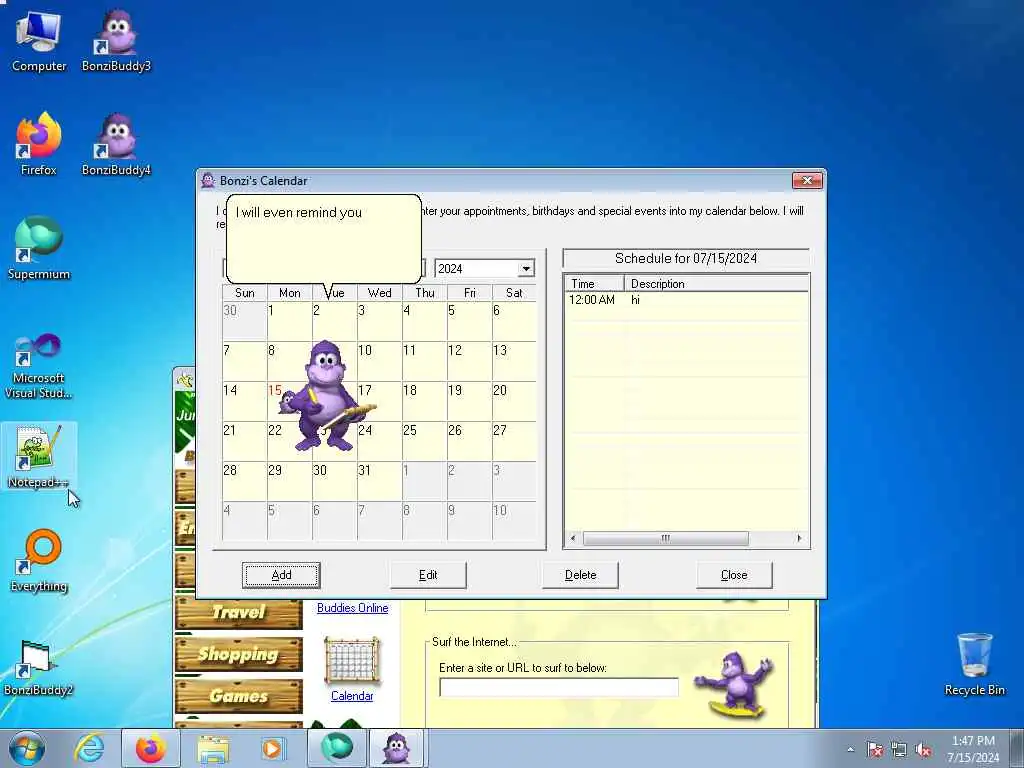Expand the 2024 year dropdown

(x=526, y=268)
